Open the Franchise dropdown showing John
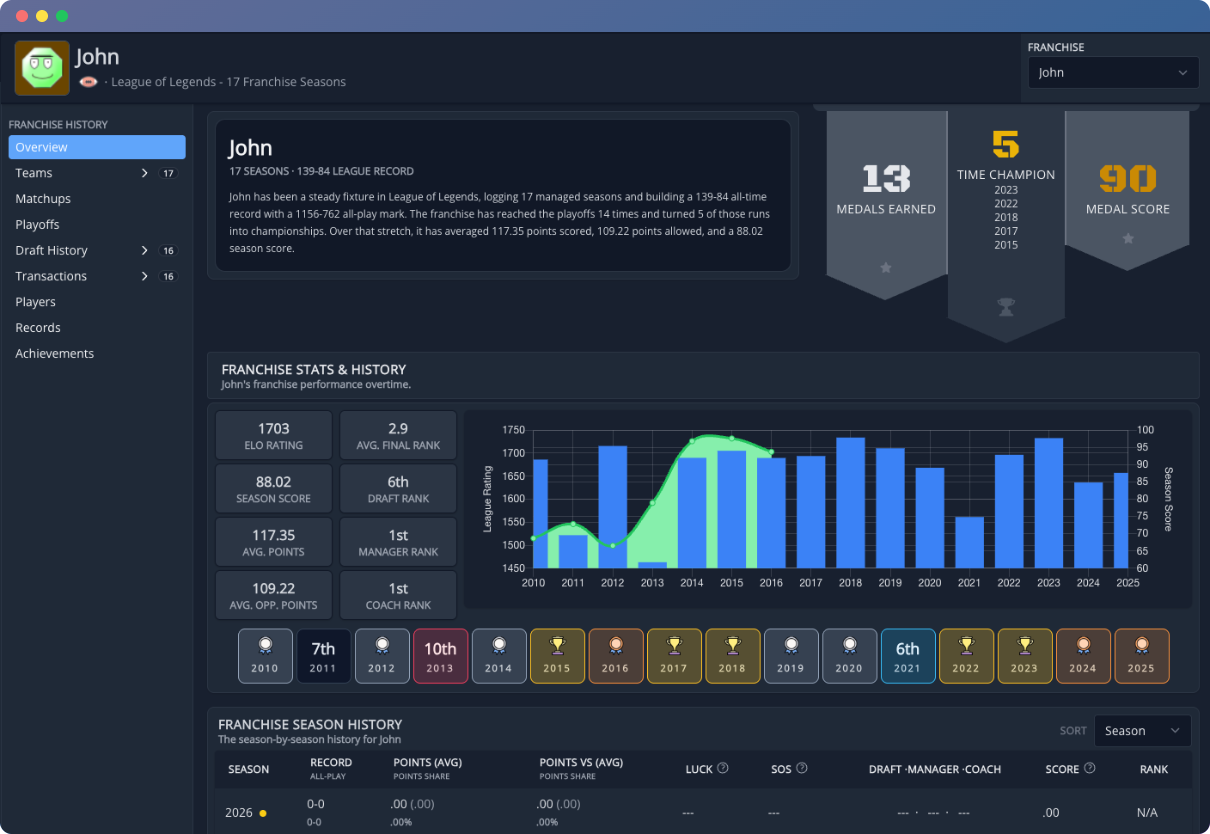The width and height of the screenshot is (1210, 834). [x=1113, y=73]
